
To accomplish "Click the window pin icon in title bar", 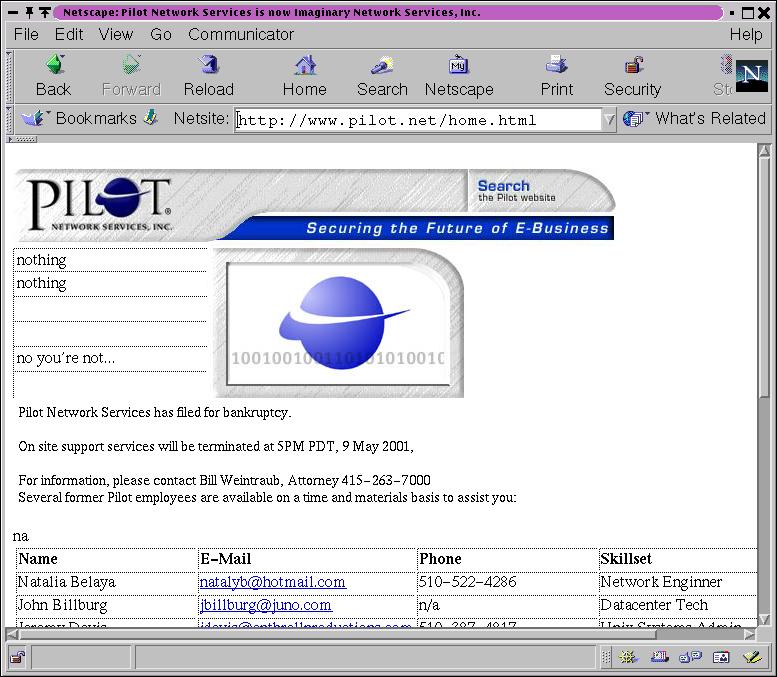I will (x=29, y=12).
